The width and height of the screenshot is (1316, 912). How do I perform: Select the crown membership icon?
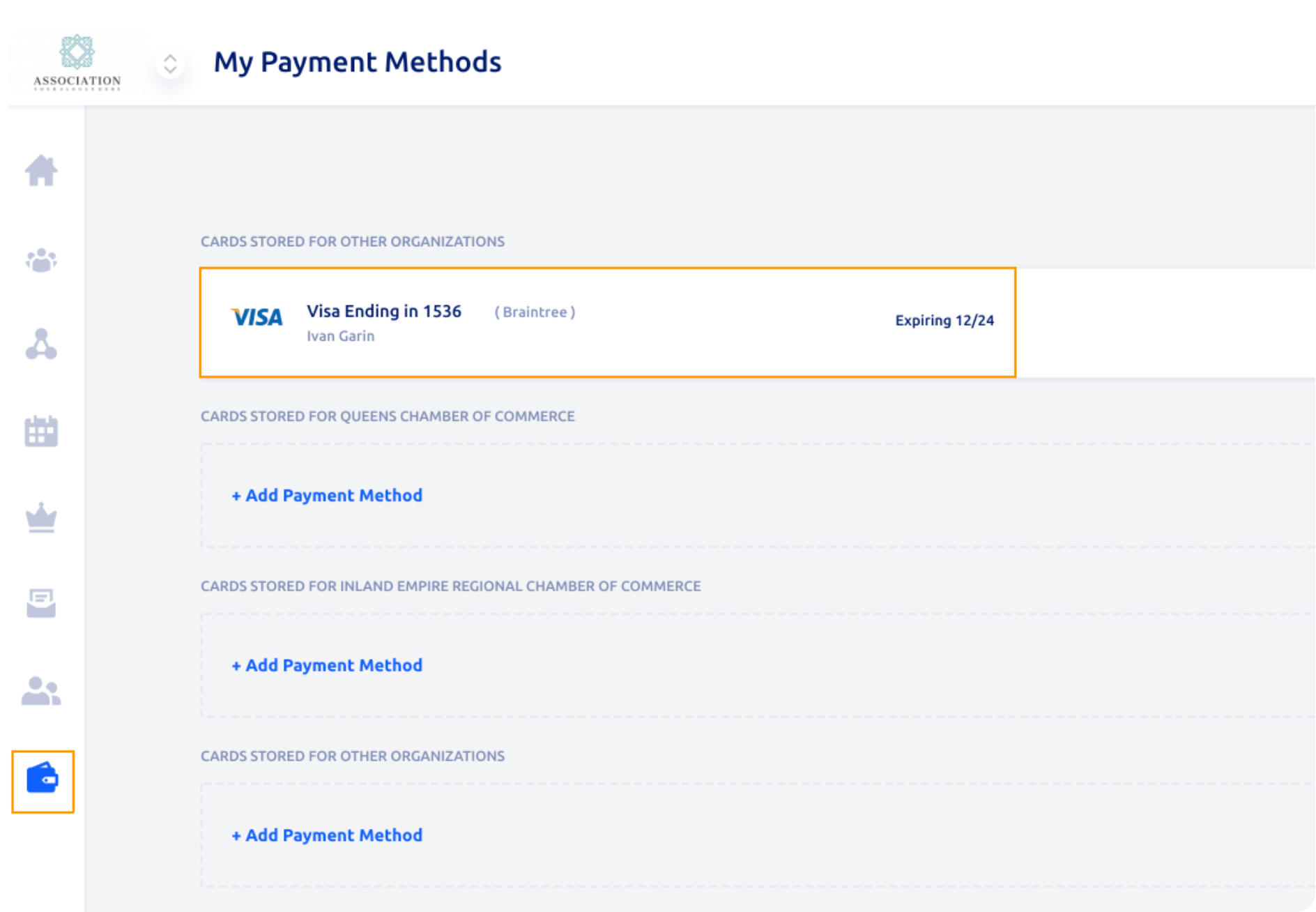41,517
